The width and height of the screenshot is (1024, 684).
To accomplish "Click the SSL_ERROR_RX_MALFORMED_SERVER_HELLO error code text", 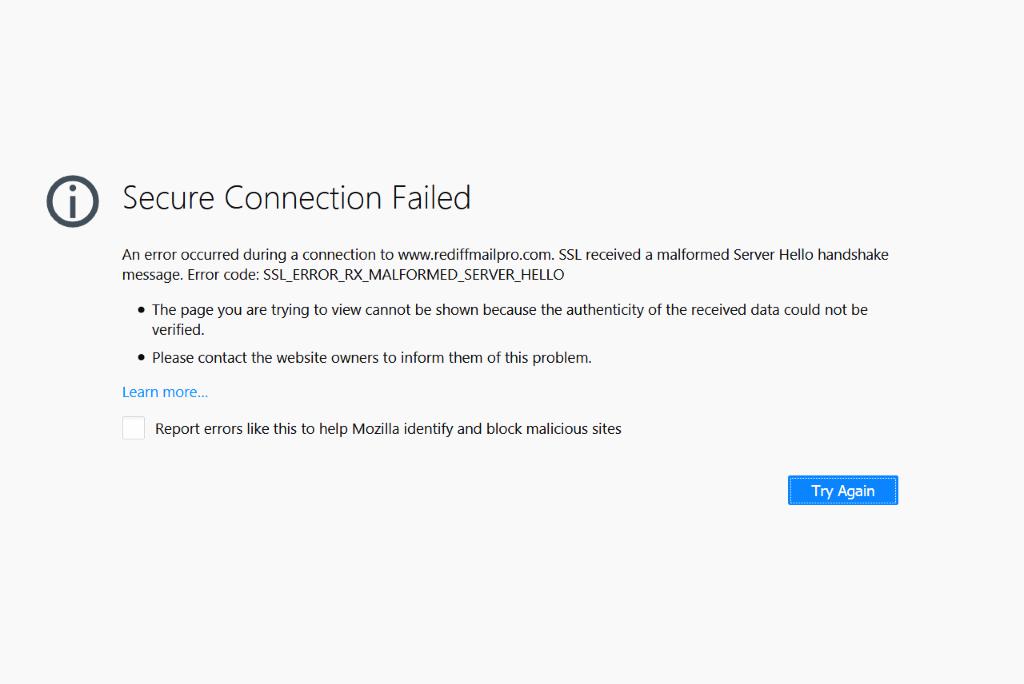I will tap(413, 274).
